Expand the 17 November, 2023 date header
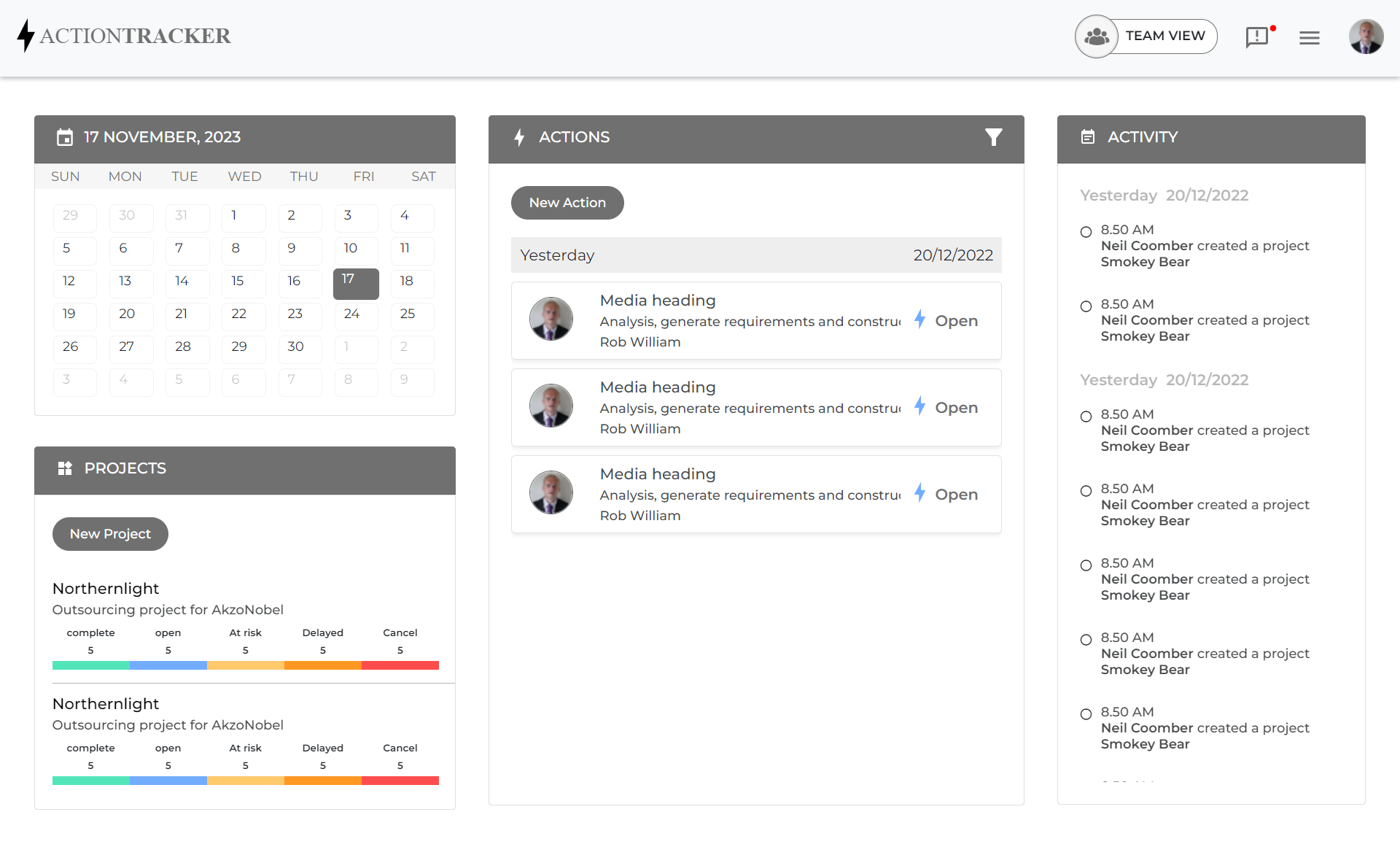Viewport: 1400px width, 847px height. (162, 137)
